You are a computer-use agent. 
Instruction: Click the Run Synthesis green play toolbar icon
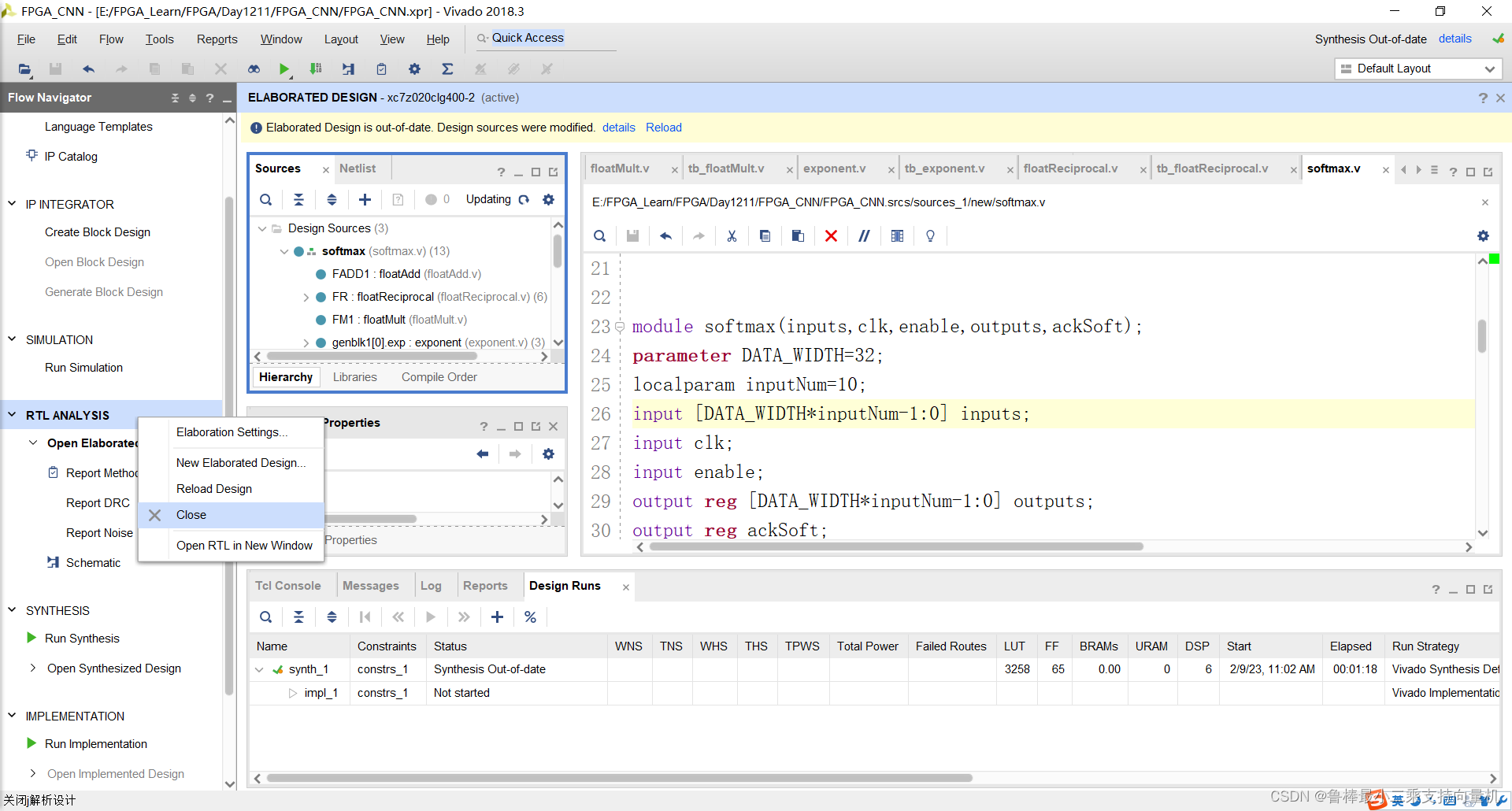click(284, 69)
